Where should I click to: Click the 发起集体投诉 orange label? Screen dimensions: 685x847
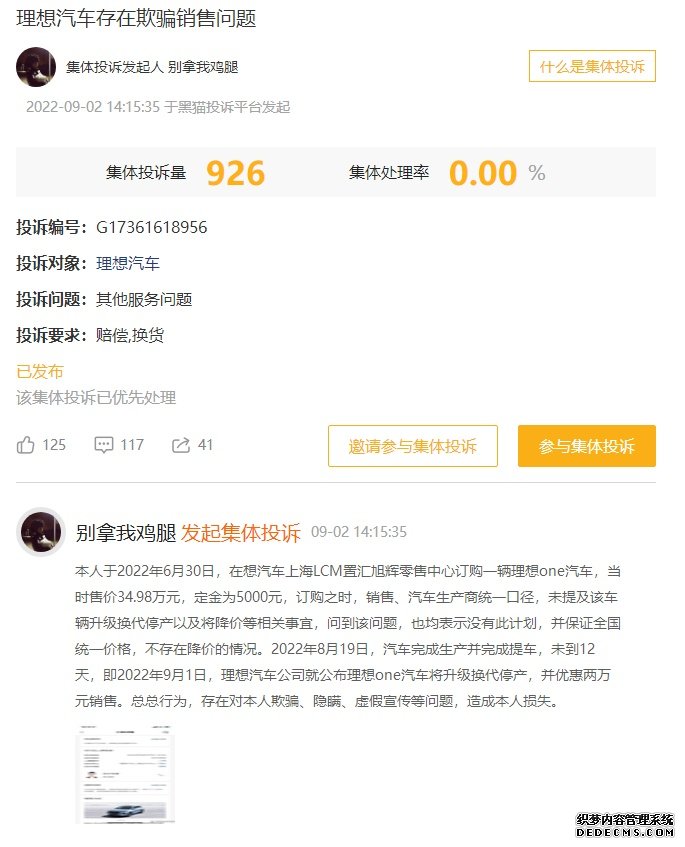[240, 533]
